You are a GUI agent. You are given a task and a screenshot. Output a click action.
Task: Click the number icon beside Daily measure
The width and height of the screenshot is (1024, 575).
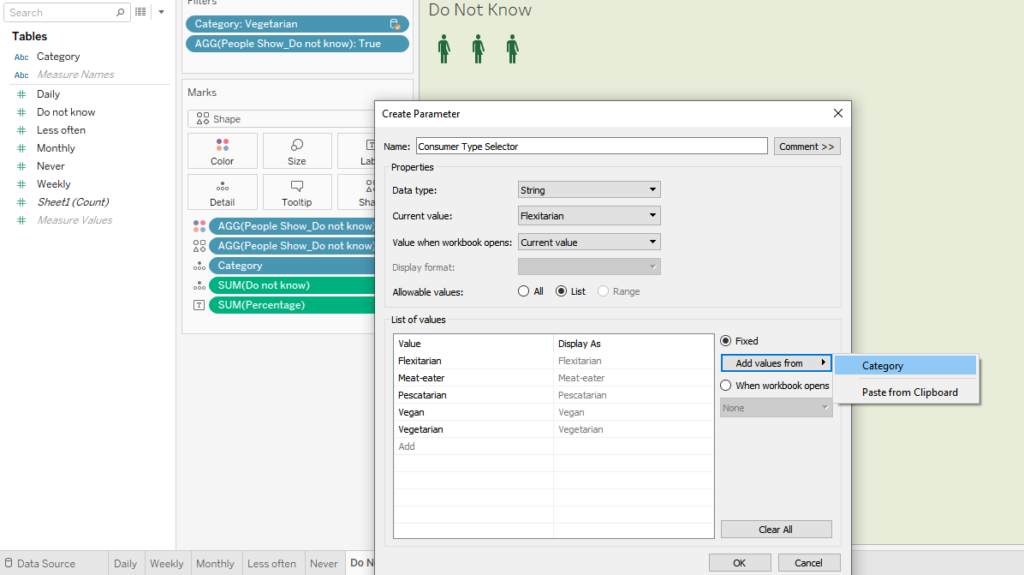[x=22, y=94]
